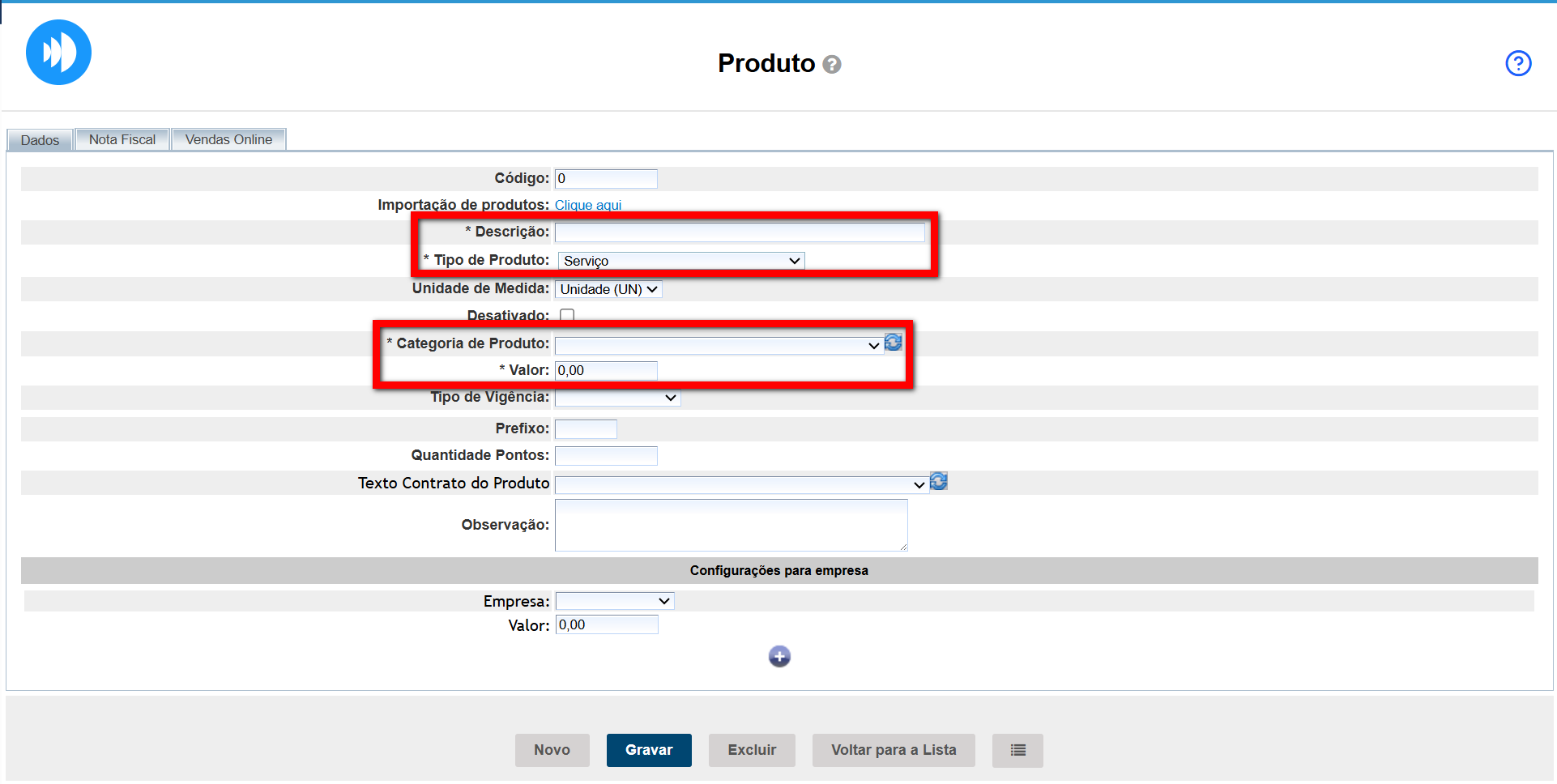Switch to the Nota Fiscal tab
This screenshot has height=784, width=1557.
tap(122, 139)
